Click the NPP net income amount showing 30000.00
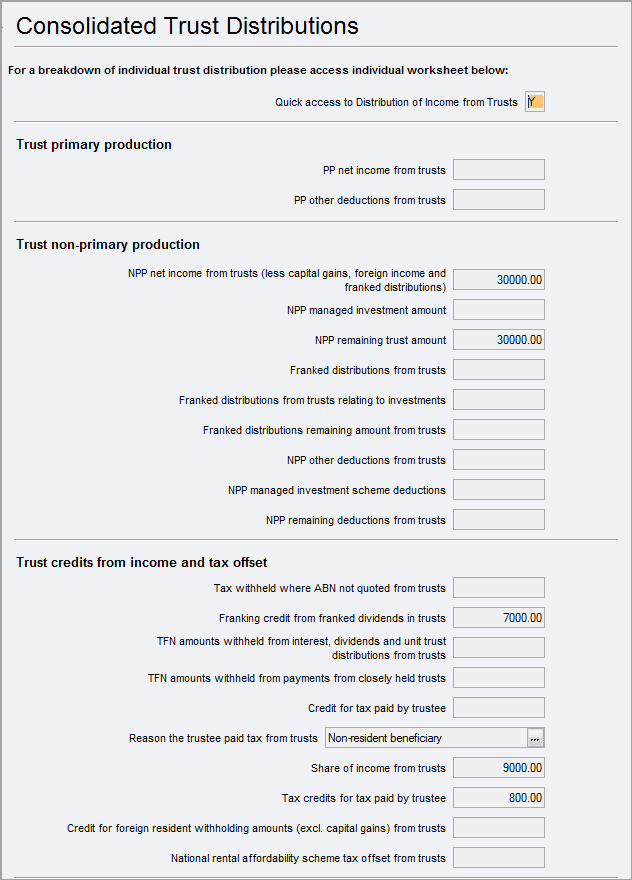The width and height of the screenshot is (632, 880). tap(498, 279)
